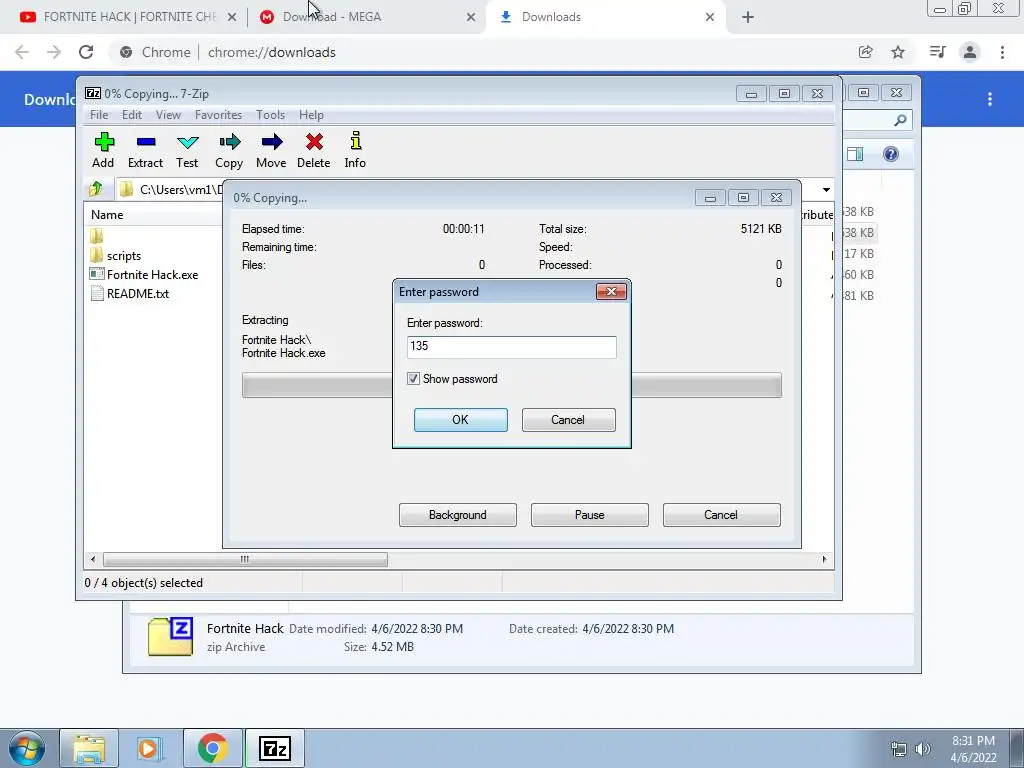Click the Info toolbar icon in 7-Zip
This screenshot has height=768, width=1024.
coord(355,150)
